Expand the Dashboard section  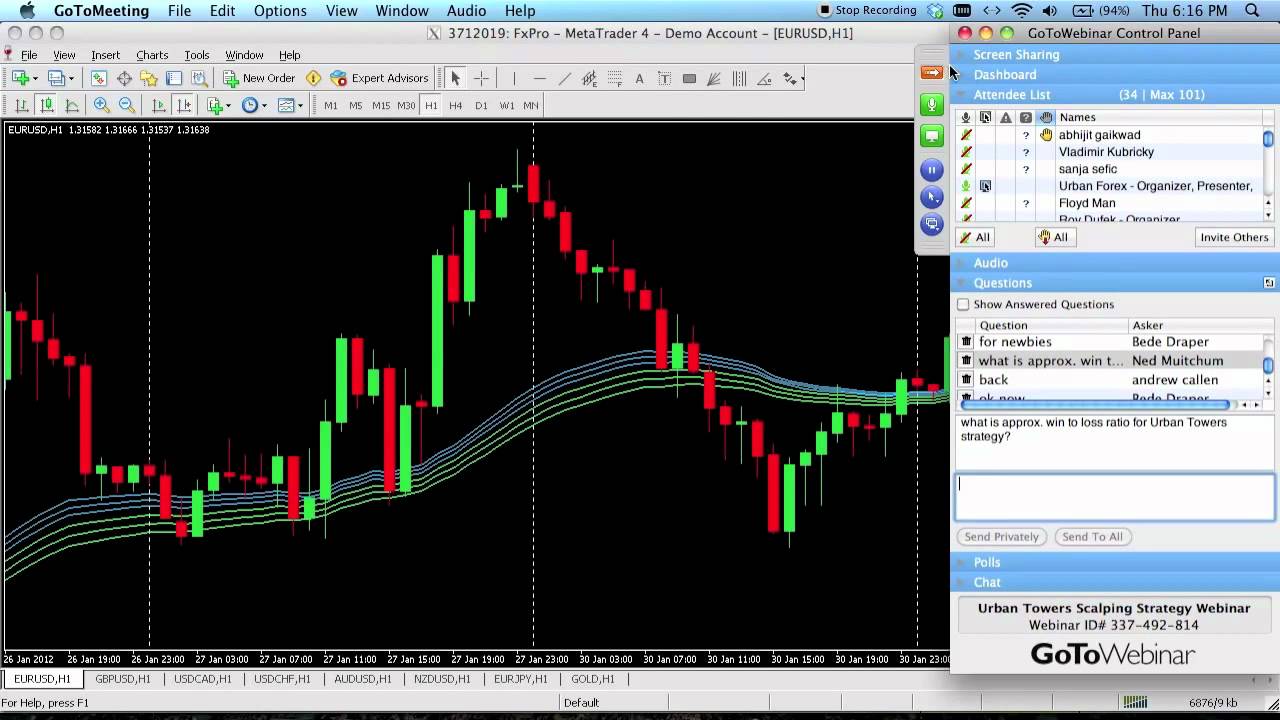[x=1115, y=75]
